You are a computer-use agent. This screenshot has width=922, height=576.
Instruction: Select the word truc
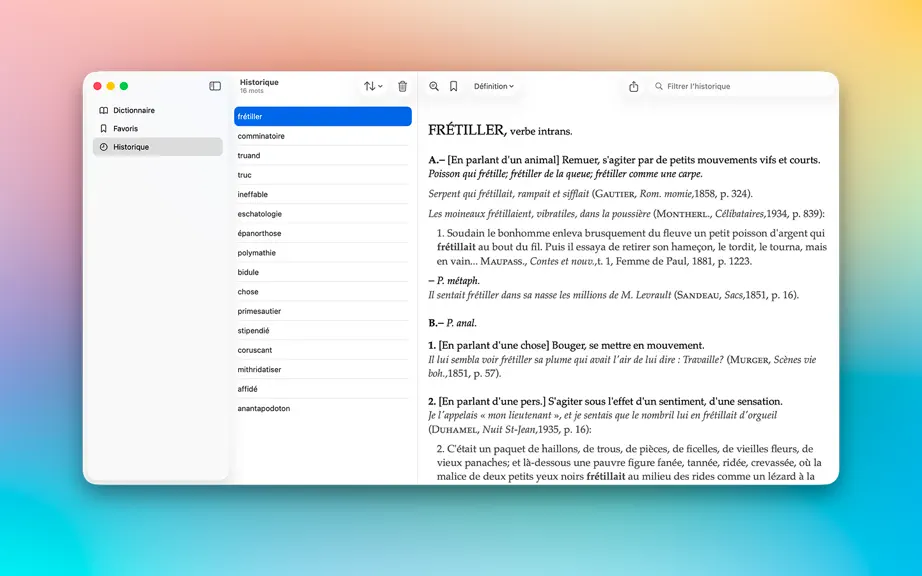pyautogui.click(x=323, y=175)
